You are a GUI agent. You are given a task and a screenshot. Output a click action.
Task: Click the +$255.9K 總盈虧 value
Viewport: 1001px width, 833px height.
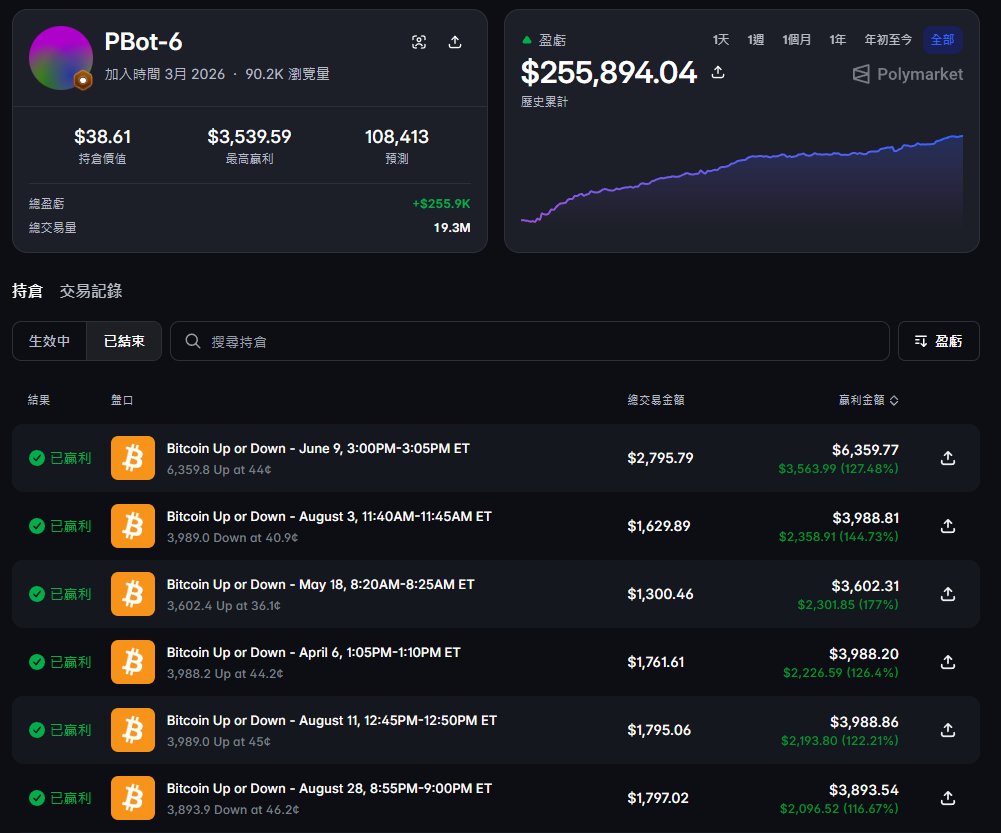click(441, 204)
